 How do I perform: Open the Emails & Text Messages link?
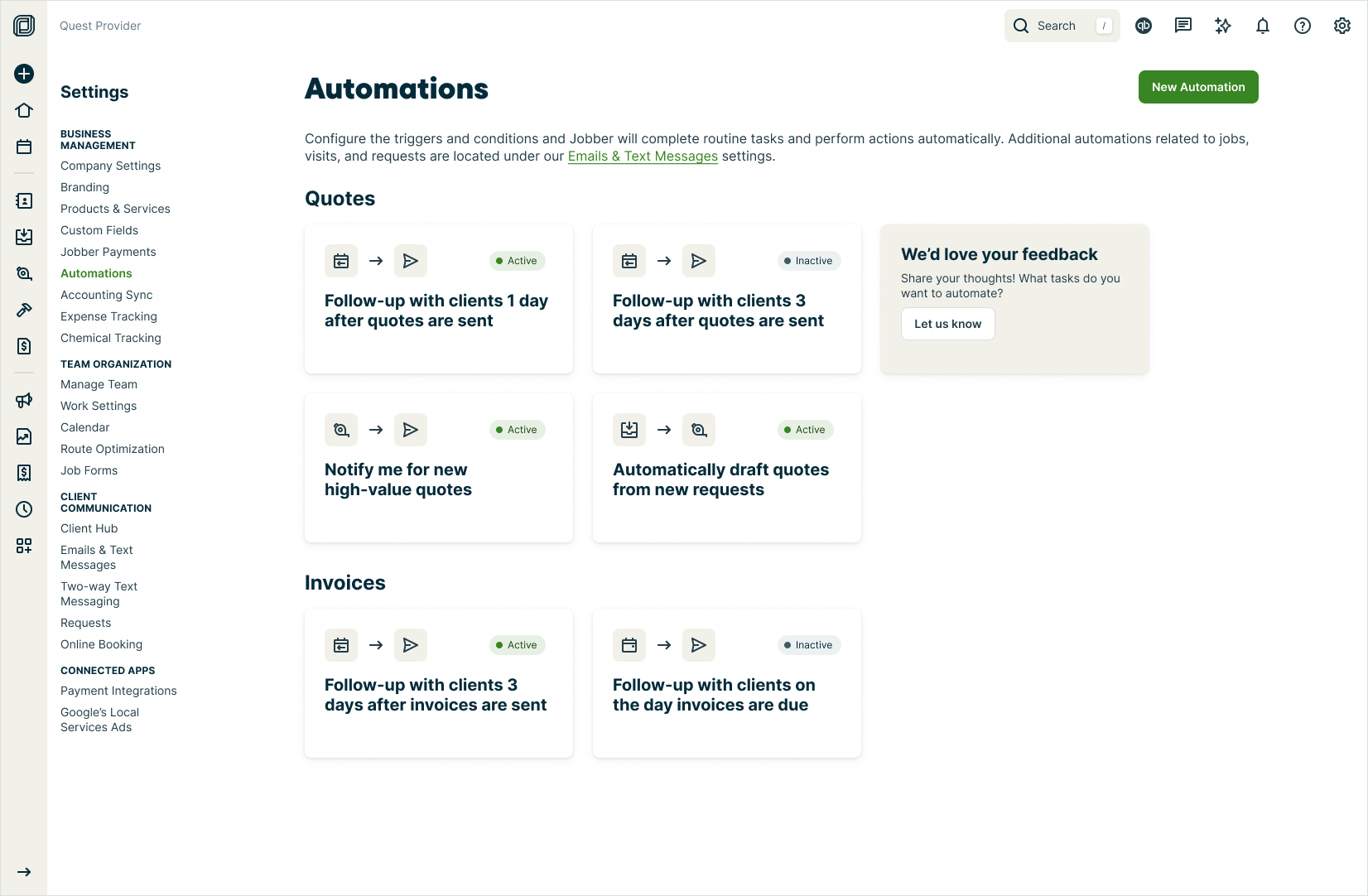tap(643, 156)
